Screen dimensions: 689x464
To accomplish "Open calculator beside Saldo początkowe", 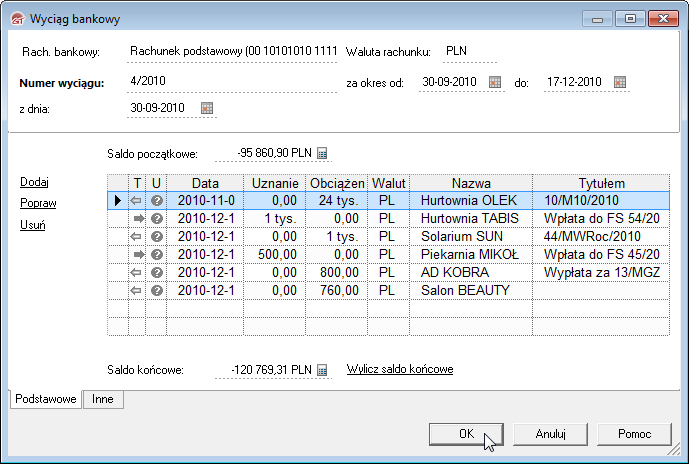I will tap(322, 153).
